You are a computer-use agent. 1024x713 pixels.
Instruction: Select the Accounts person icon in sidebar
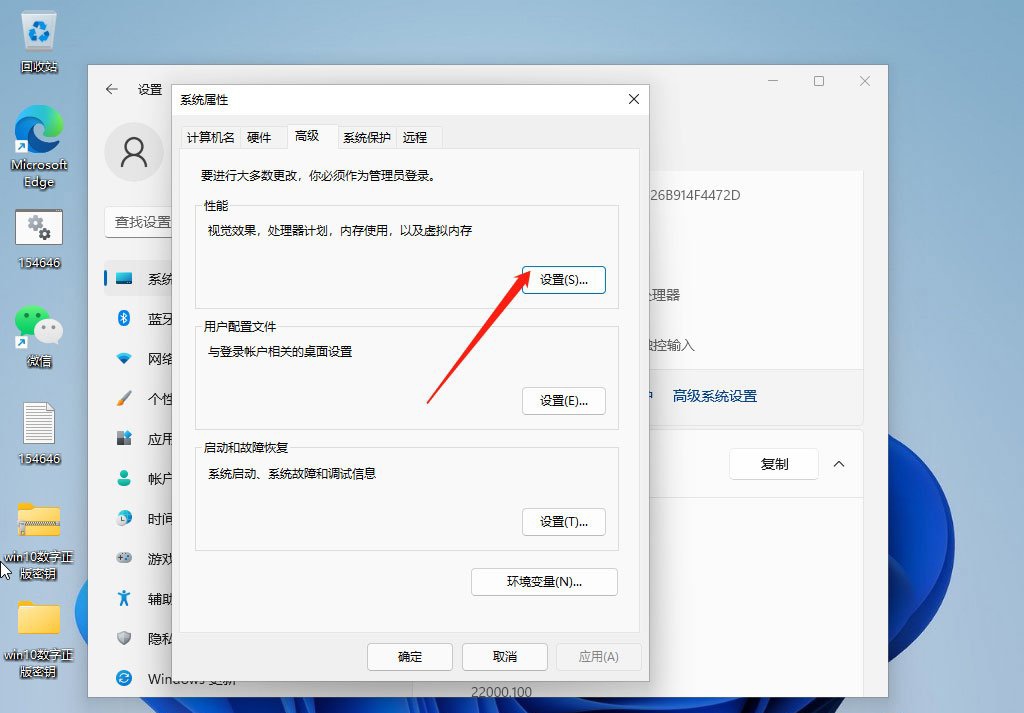click(124, 478)
